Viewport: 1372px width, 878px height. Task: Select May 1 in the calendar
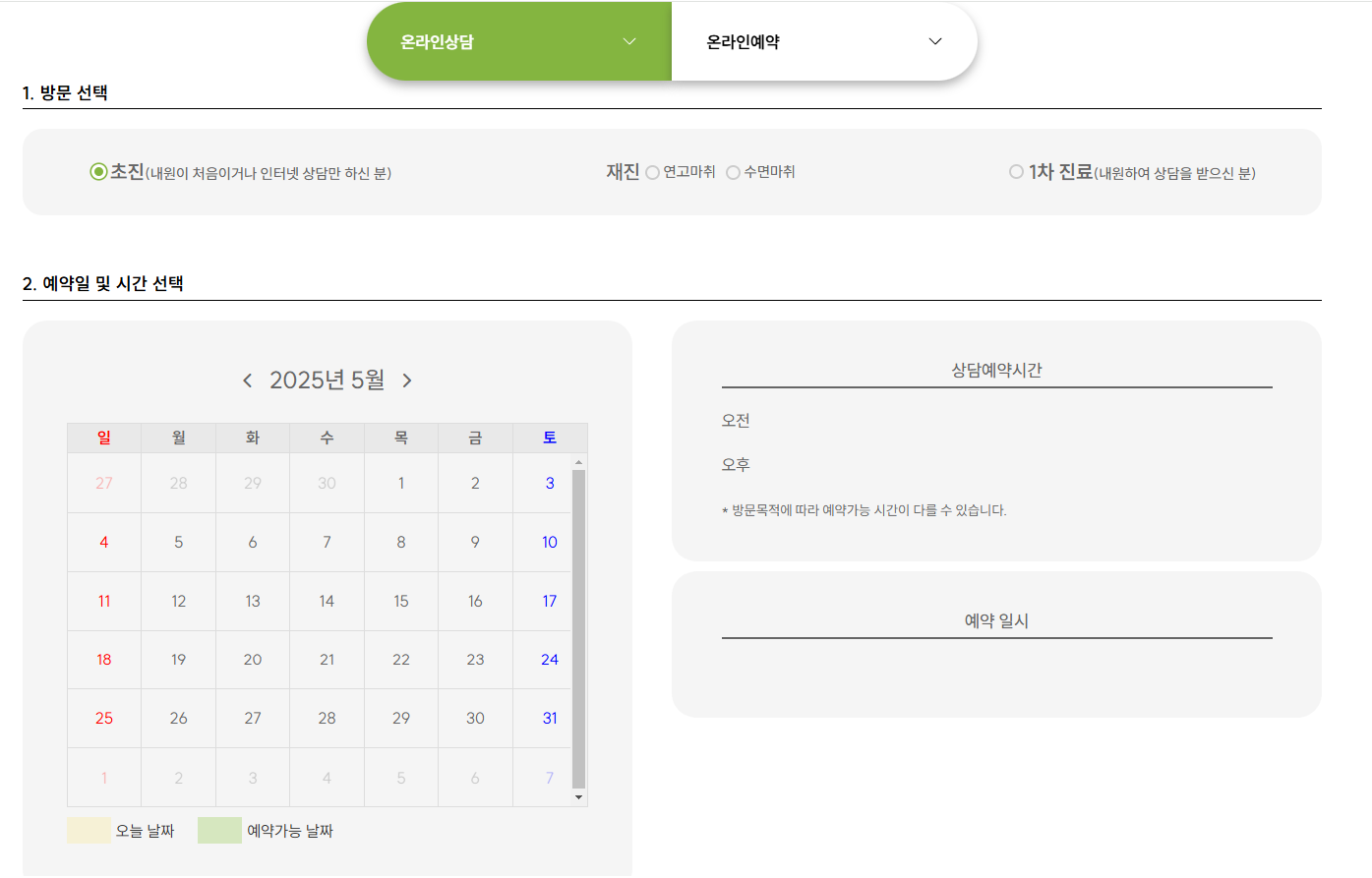pos(401,483)
